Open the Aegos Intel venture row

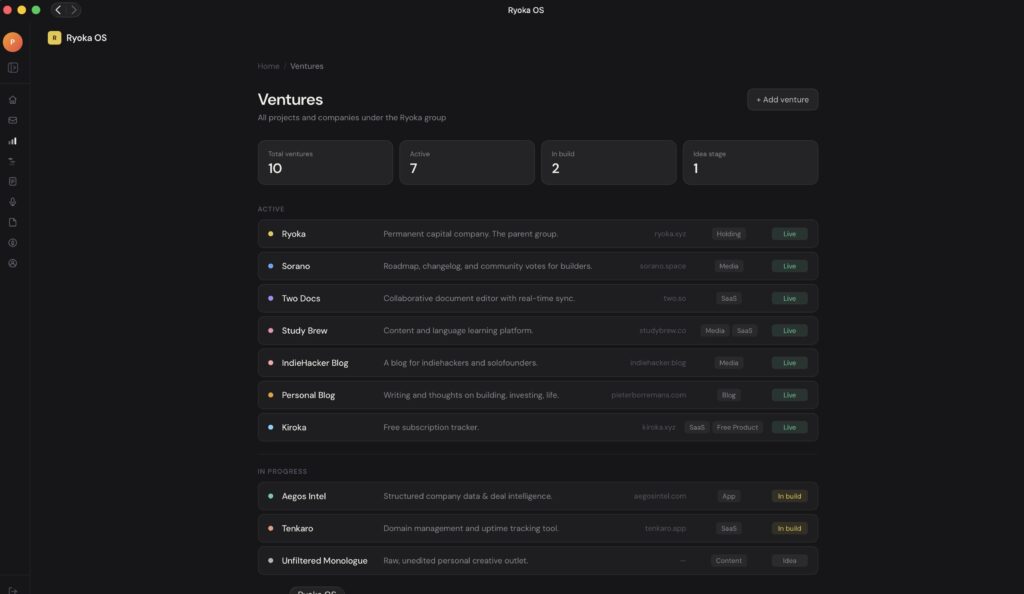pos(537,496)
